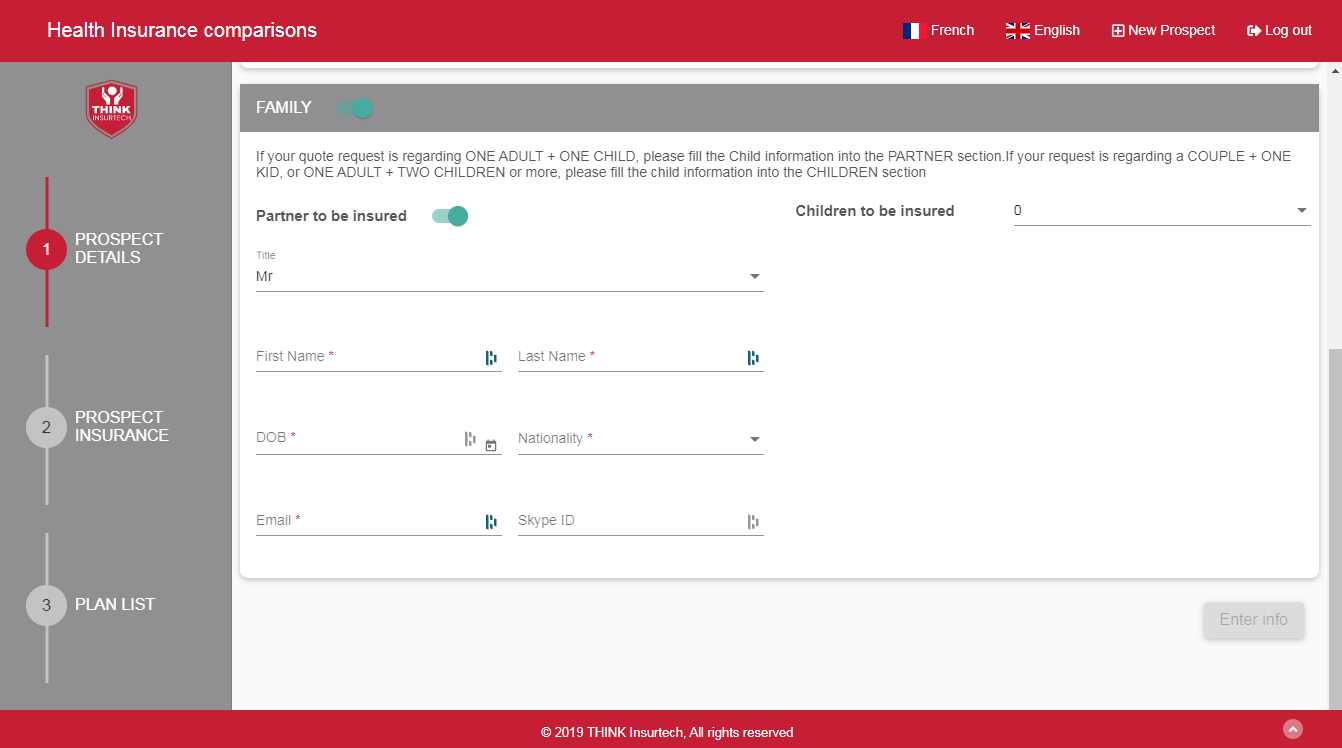This screenshot has width=1342, height=748.
Task: Expand the Nationality dropdown
Action: [640, 439]
